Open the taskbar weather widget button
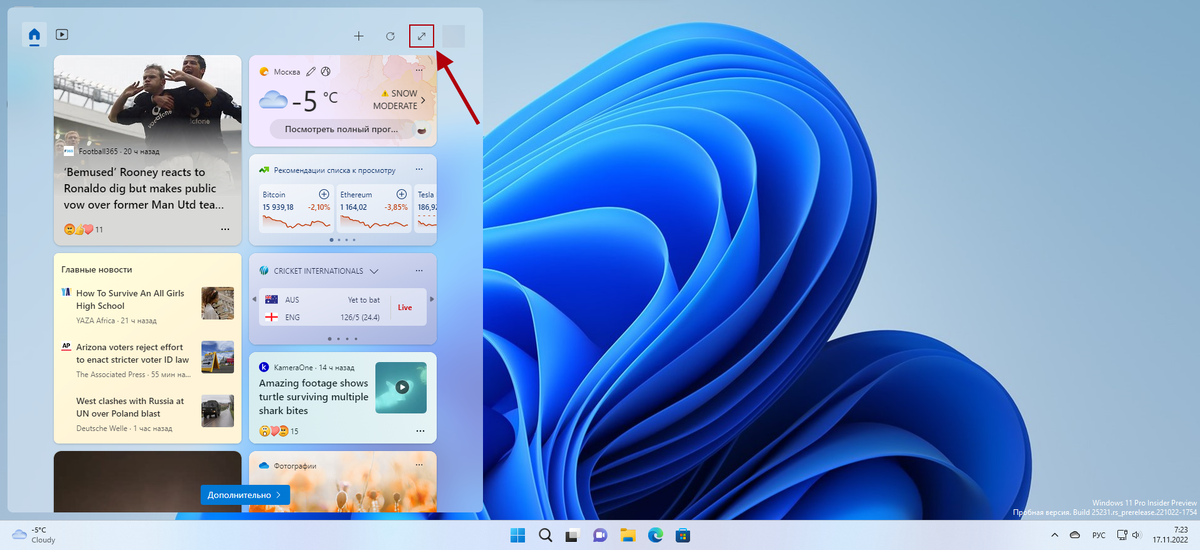The height and width of the screenshot is (550, 1200). (x=35, y=534)
